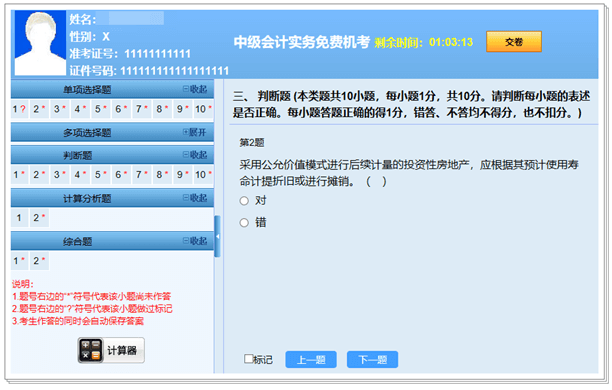Open question 5 in 单项选择题
Image resolution: width=612 pixels, height=390 pixels.
coord(101,109)
